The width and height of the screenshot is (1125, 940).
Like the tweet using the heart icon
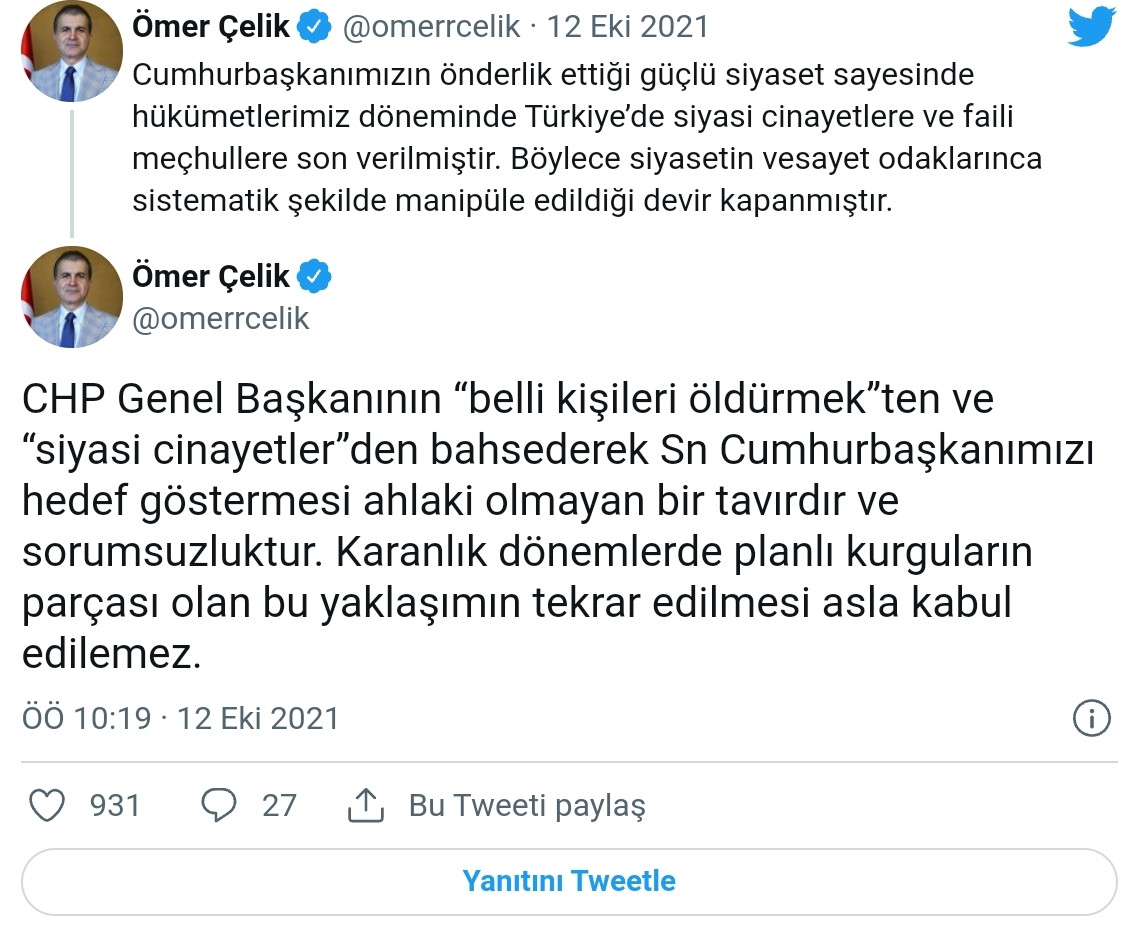[46, 804]
